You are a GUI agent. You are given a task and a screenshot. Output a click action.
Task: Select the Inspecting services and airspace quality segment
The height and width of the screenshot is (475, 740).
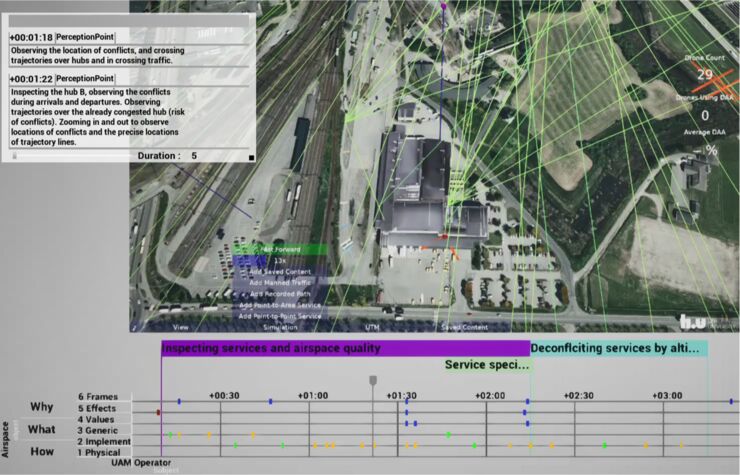(346, 348)
